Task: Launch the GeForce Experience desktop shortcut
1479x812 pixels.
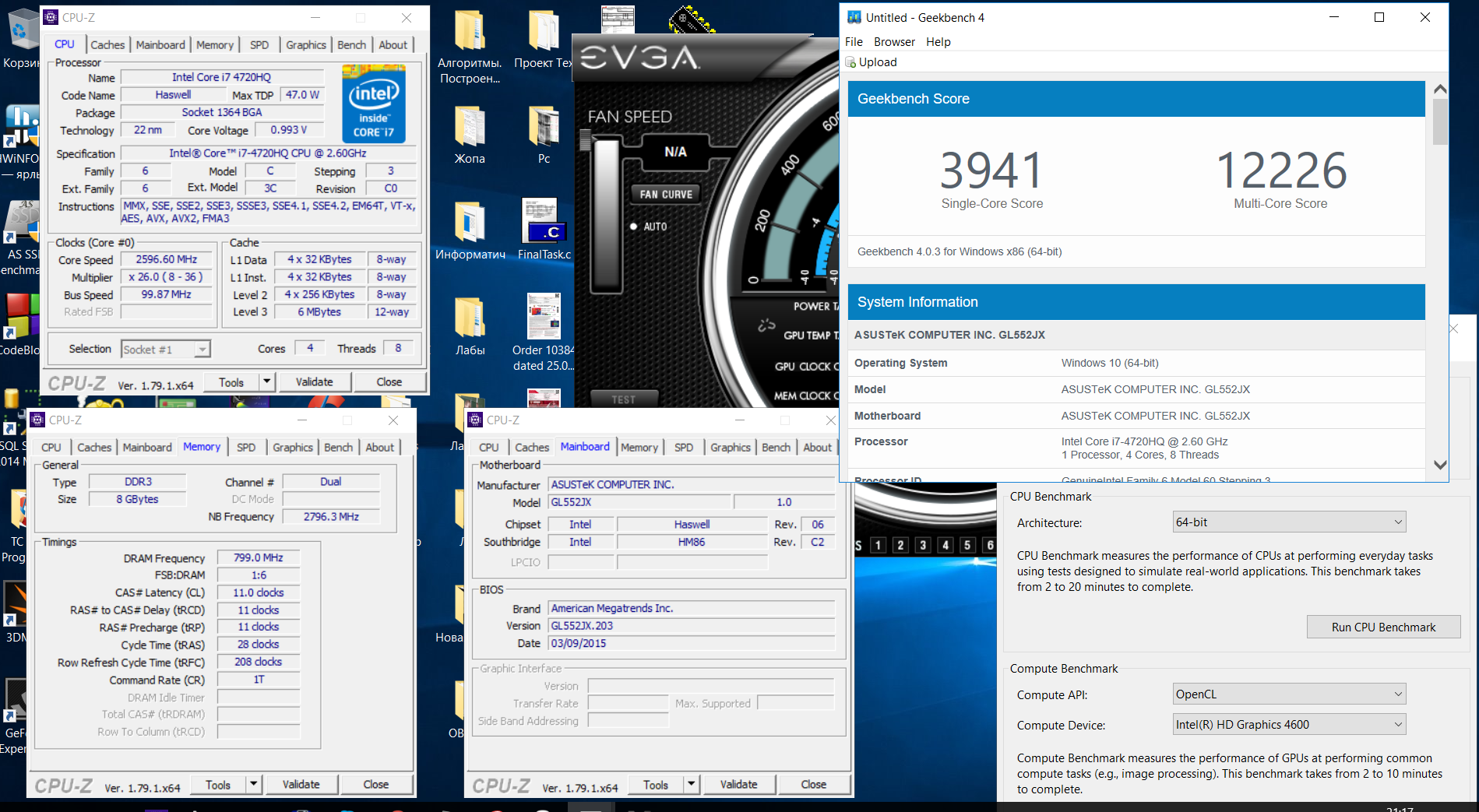Action: coord(16,701)
